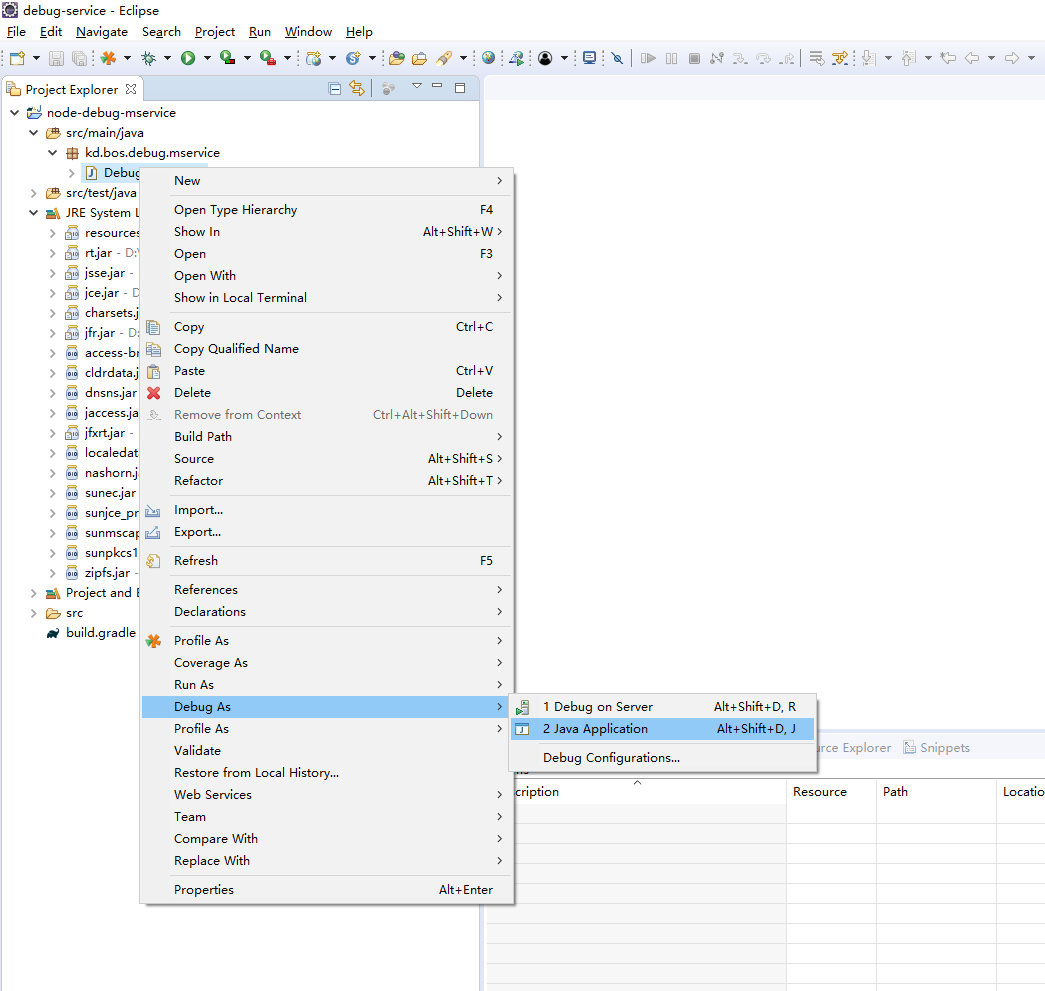Click Copy Qualified Name in context menu
Viewport: 1045px width, 991px height.
click(327, 349)
